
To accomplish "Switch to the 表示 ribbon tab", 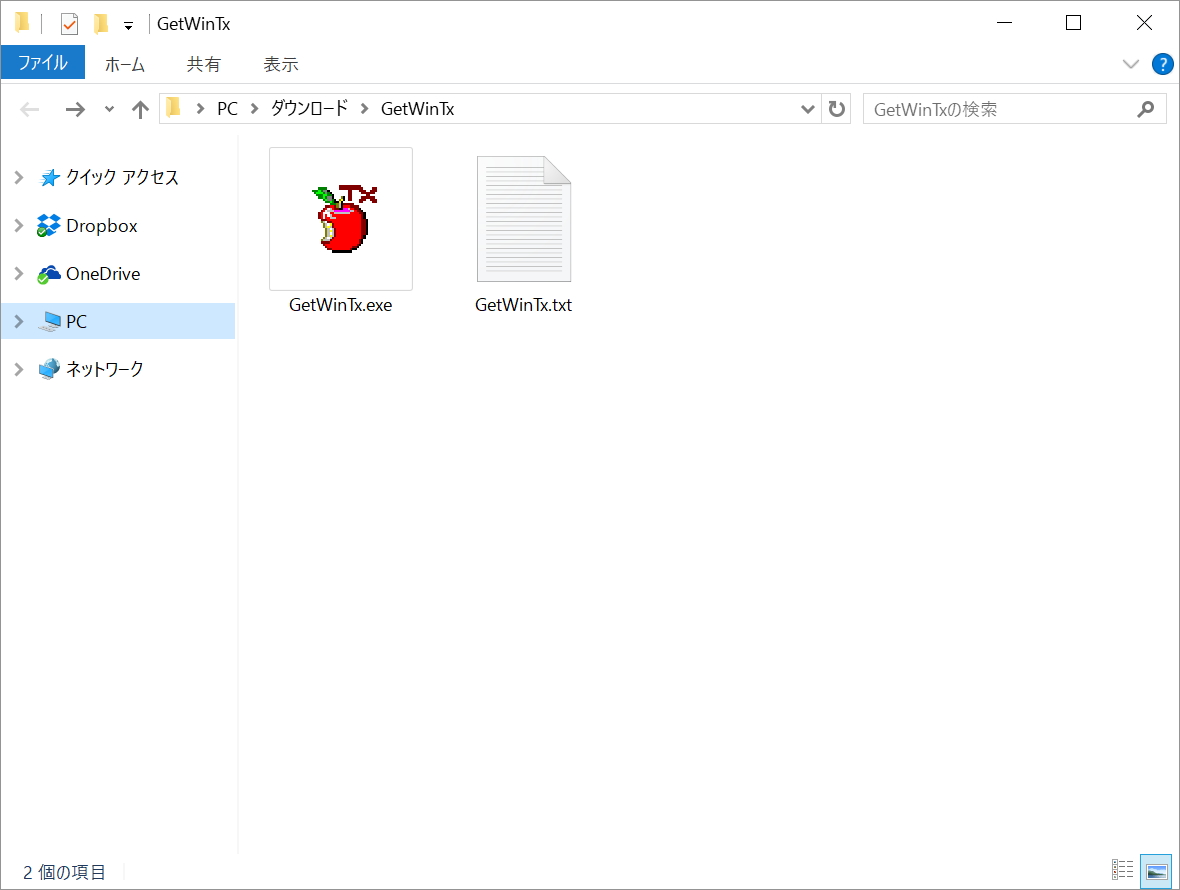I will pos(281,63).
